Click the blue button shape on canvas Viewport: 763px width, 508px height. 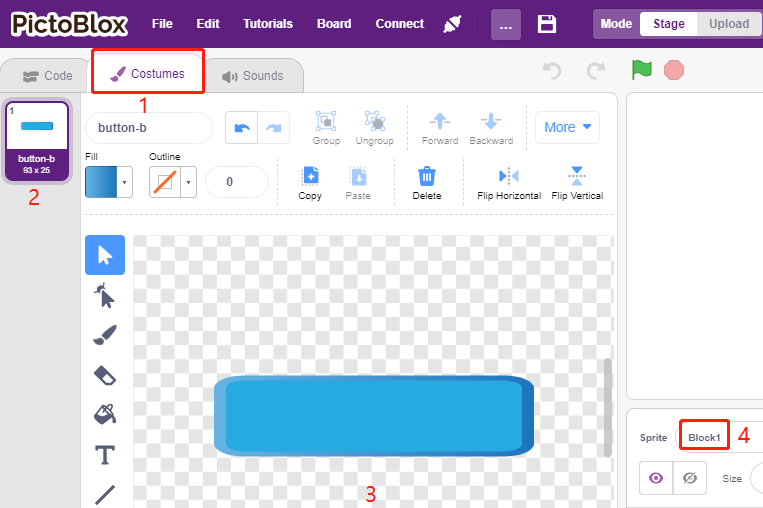pos(374,416)
